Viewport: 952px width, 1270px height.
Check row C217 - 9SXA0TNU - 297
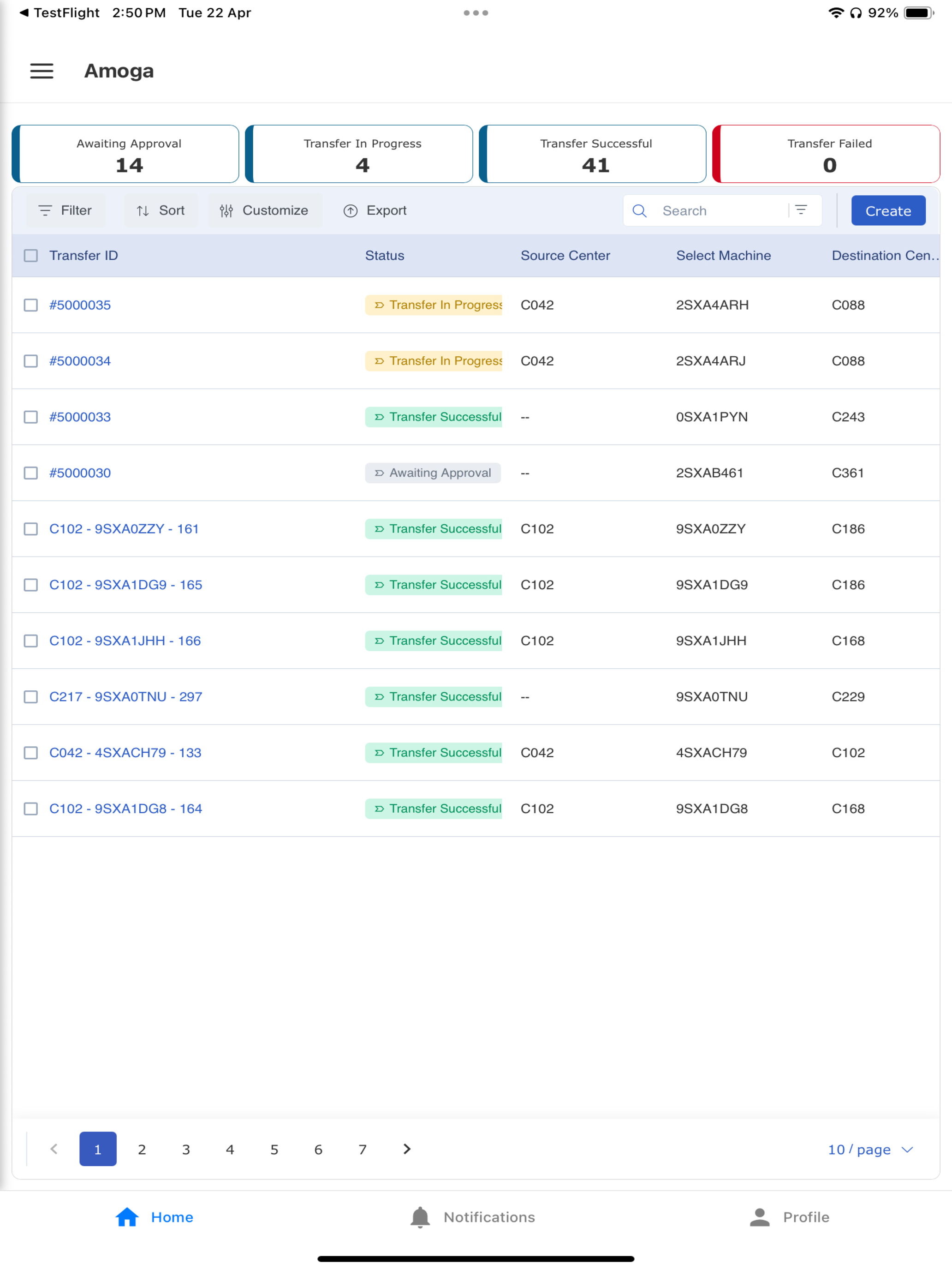tap(31, 697)
